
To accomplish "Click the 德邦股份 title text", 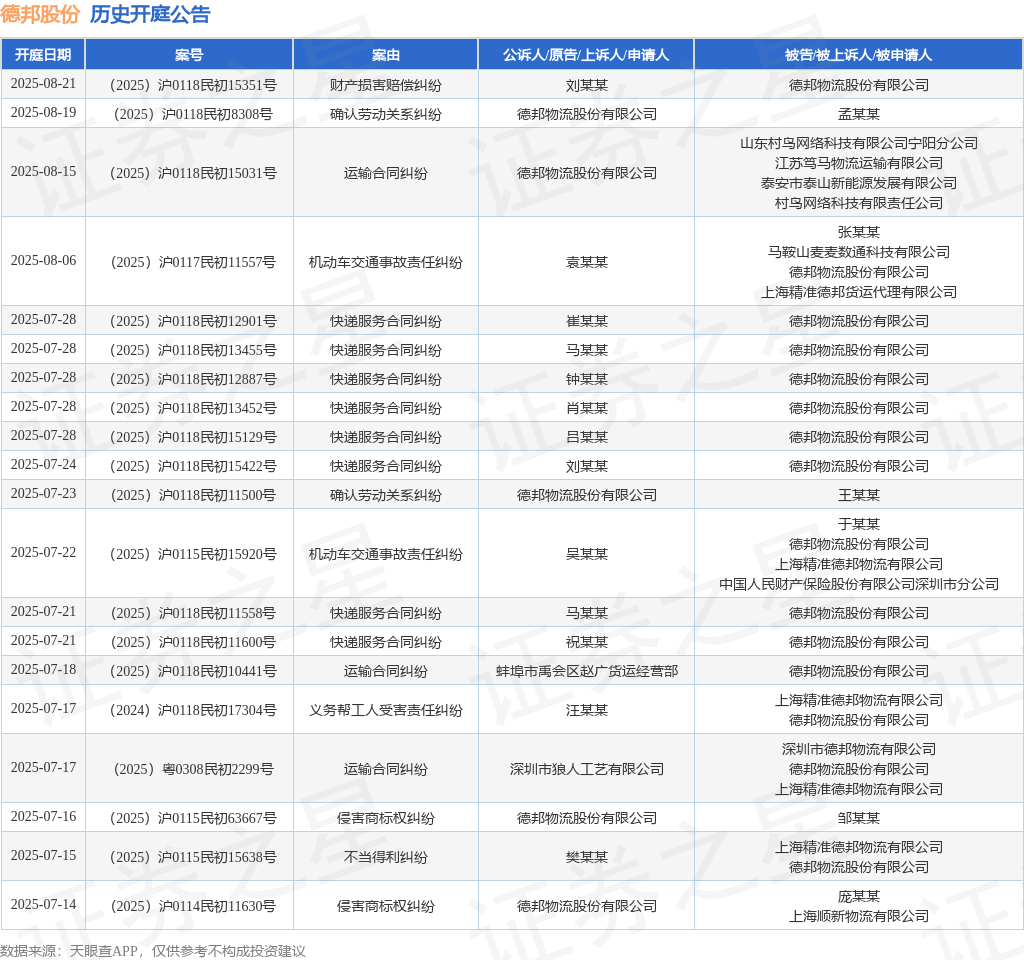I will point(40,14).
